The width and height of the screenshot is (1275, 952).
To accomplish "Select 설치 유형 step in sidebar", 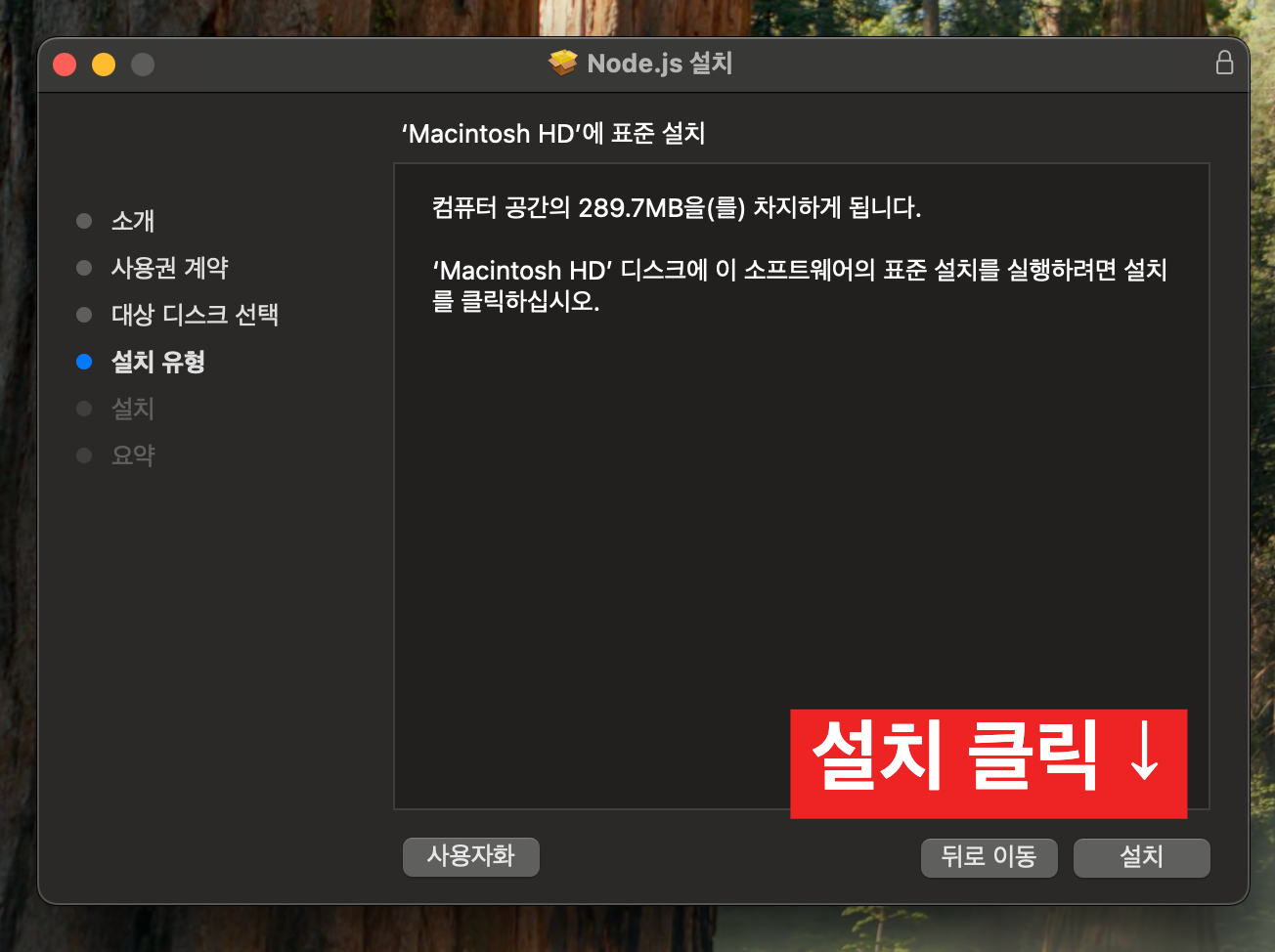I will pyautogui.click(x=158, y=362).
